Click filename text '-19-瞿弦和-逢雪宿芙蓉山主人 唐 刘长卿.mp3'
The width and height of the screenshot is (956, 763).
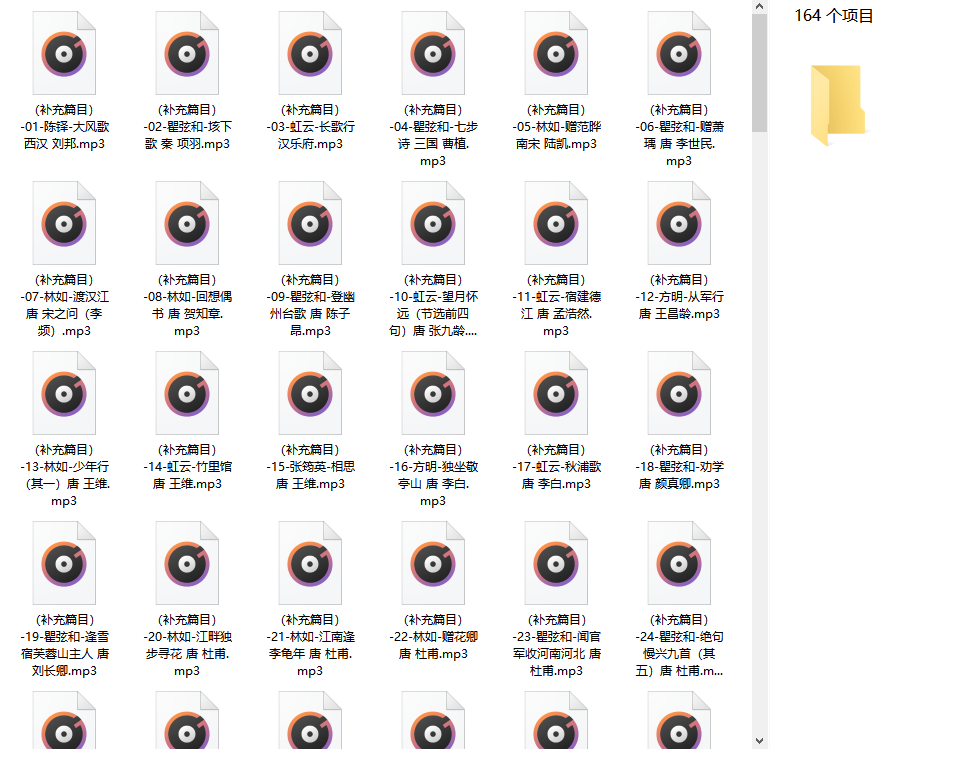65,654
